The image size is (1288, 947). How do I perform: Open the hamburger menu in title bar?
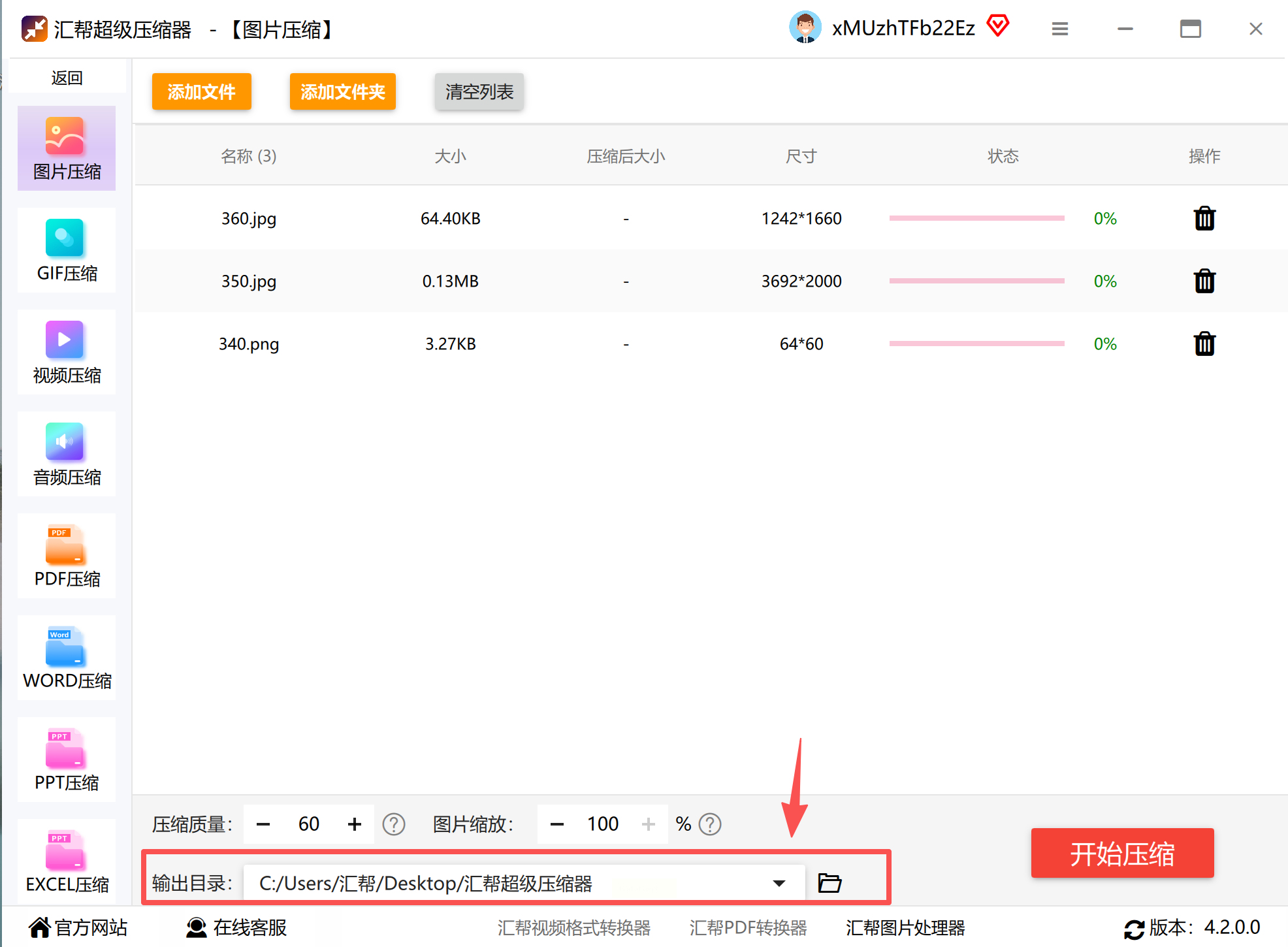coord(1059,29)
